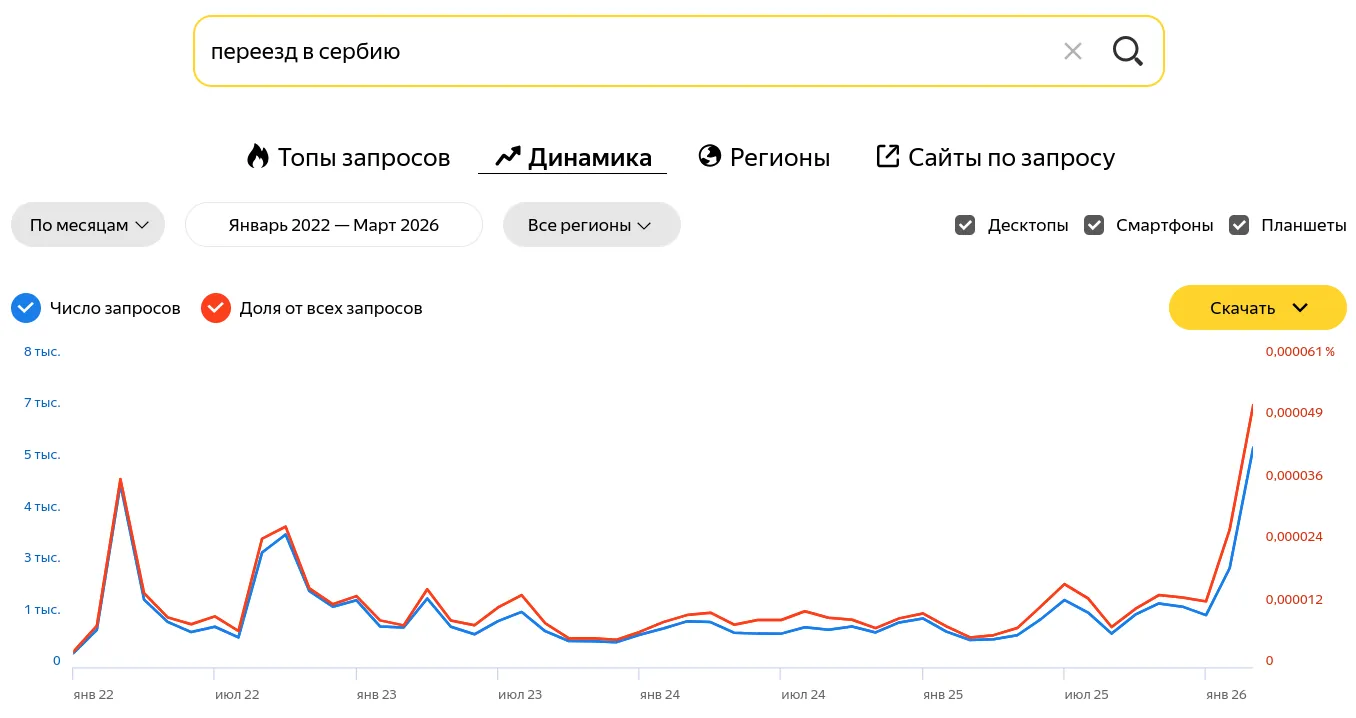Expand the Скачать download menu arrow
1356x718 pixels.
tap(1300, 308)
